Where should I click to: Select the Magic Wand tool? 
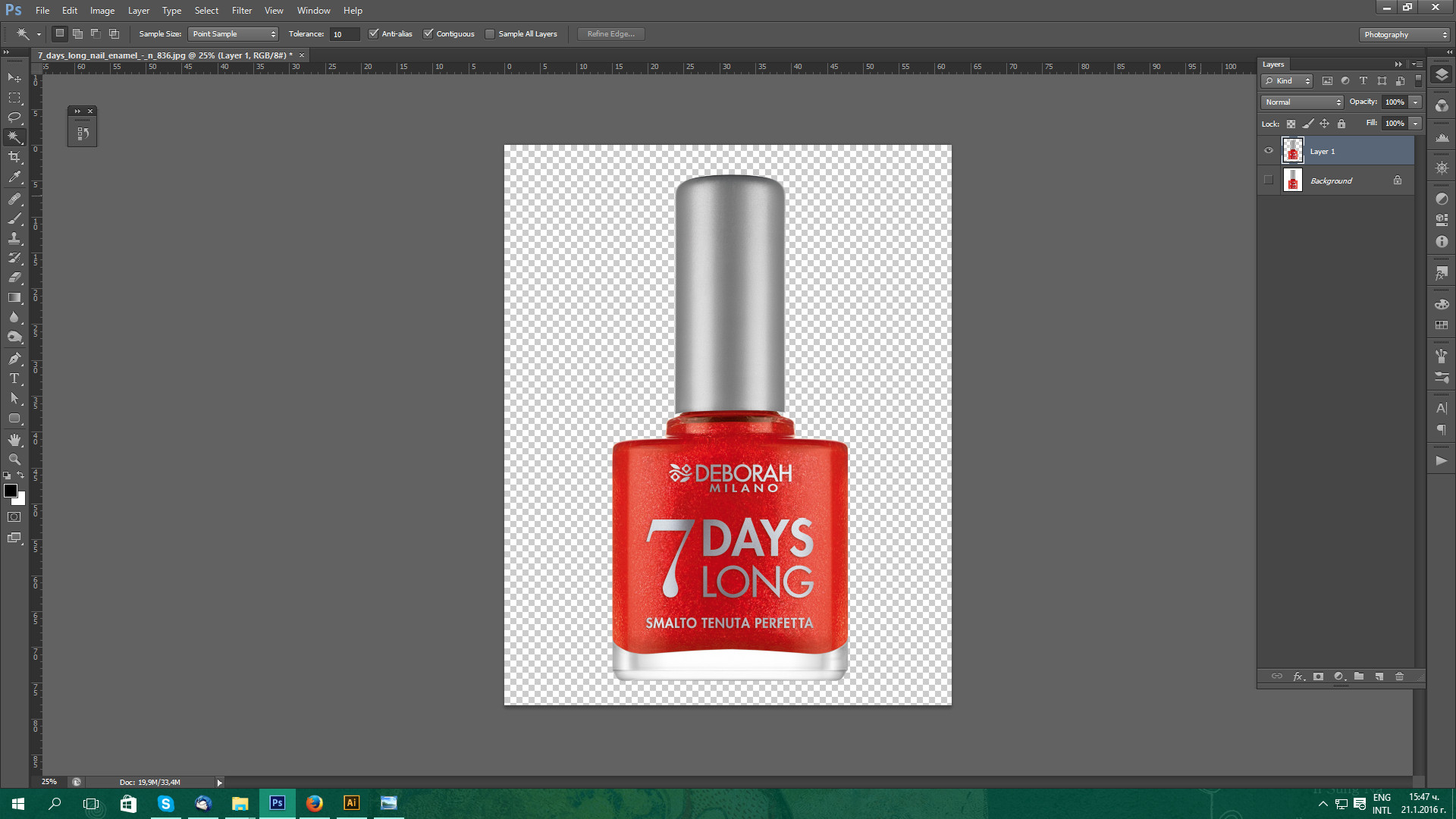coord(14,137)
